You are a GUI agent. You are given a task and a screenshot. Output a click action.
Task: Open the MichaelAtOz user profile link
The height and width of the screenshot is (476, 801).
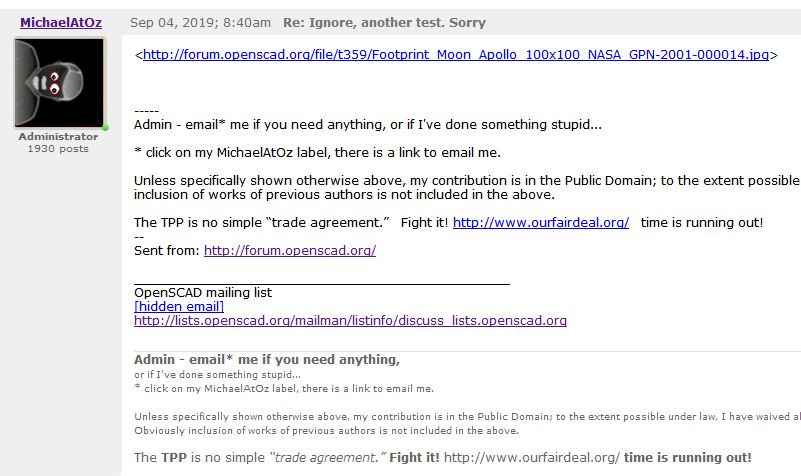pos(60,22)
